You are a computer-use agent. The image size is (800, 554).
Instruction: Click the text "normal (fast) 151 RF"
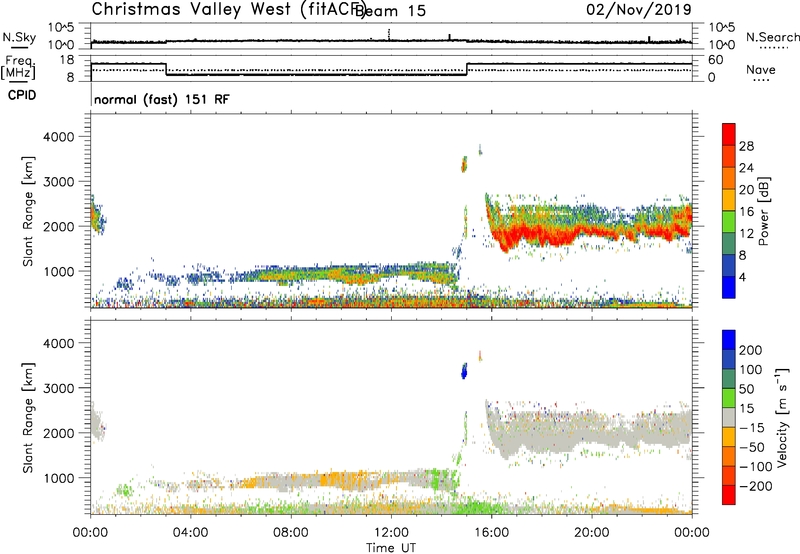162,99
